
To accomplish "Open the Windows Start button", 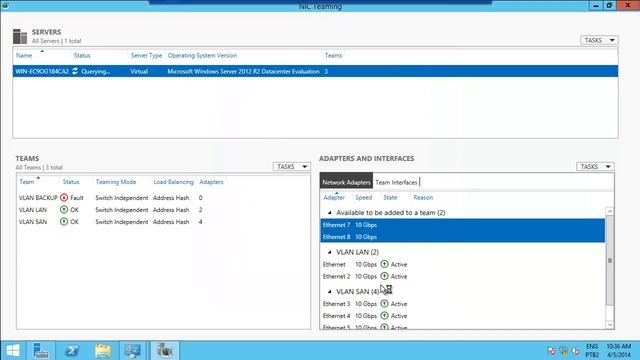I will tap(13, 351).
